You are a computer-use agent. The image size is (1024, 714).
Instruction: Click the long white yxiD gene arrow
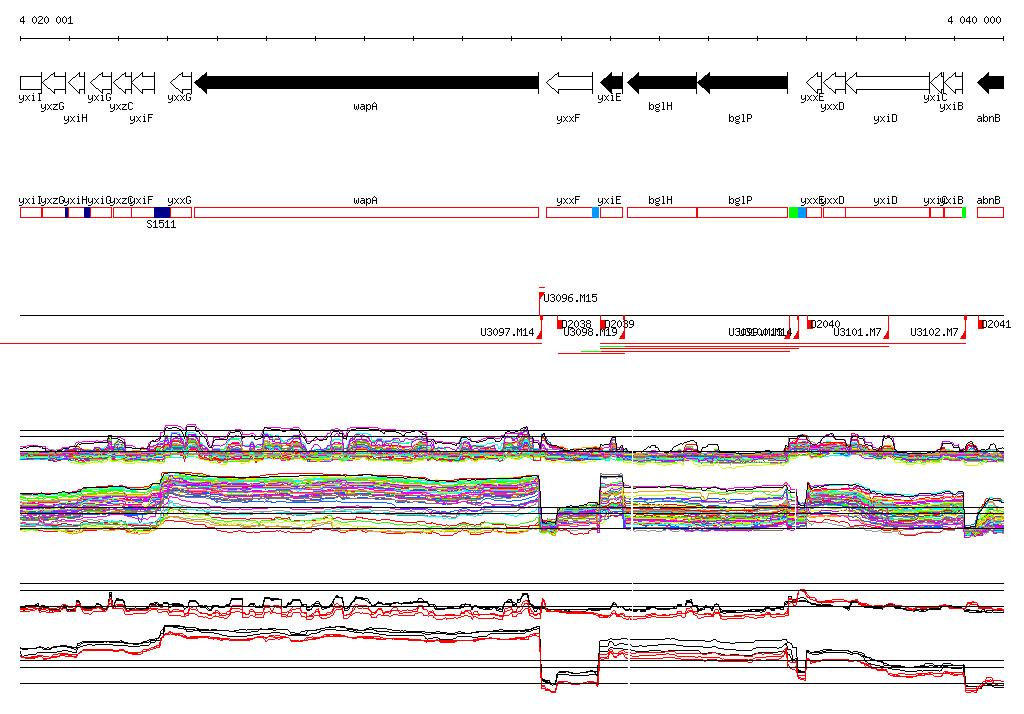(x=888, y=83)
